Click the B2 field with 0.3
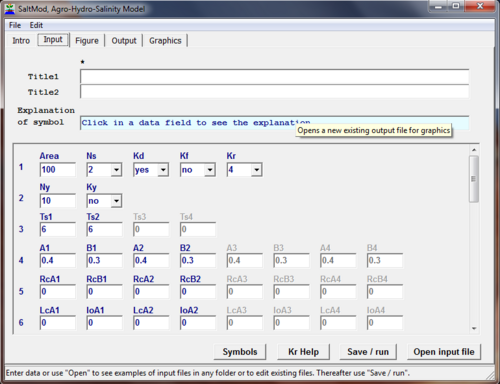500x384 pixels. (198, 260)
